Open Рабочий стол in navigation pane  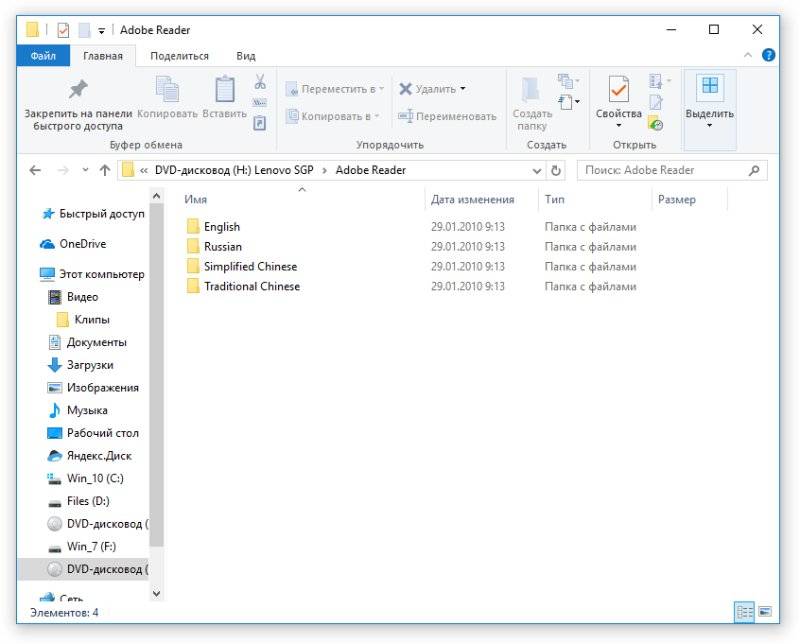93,433
